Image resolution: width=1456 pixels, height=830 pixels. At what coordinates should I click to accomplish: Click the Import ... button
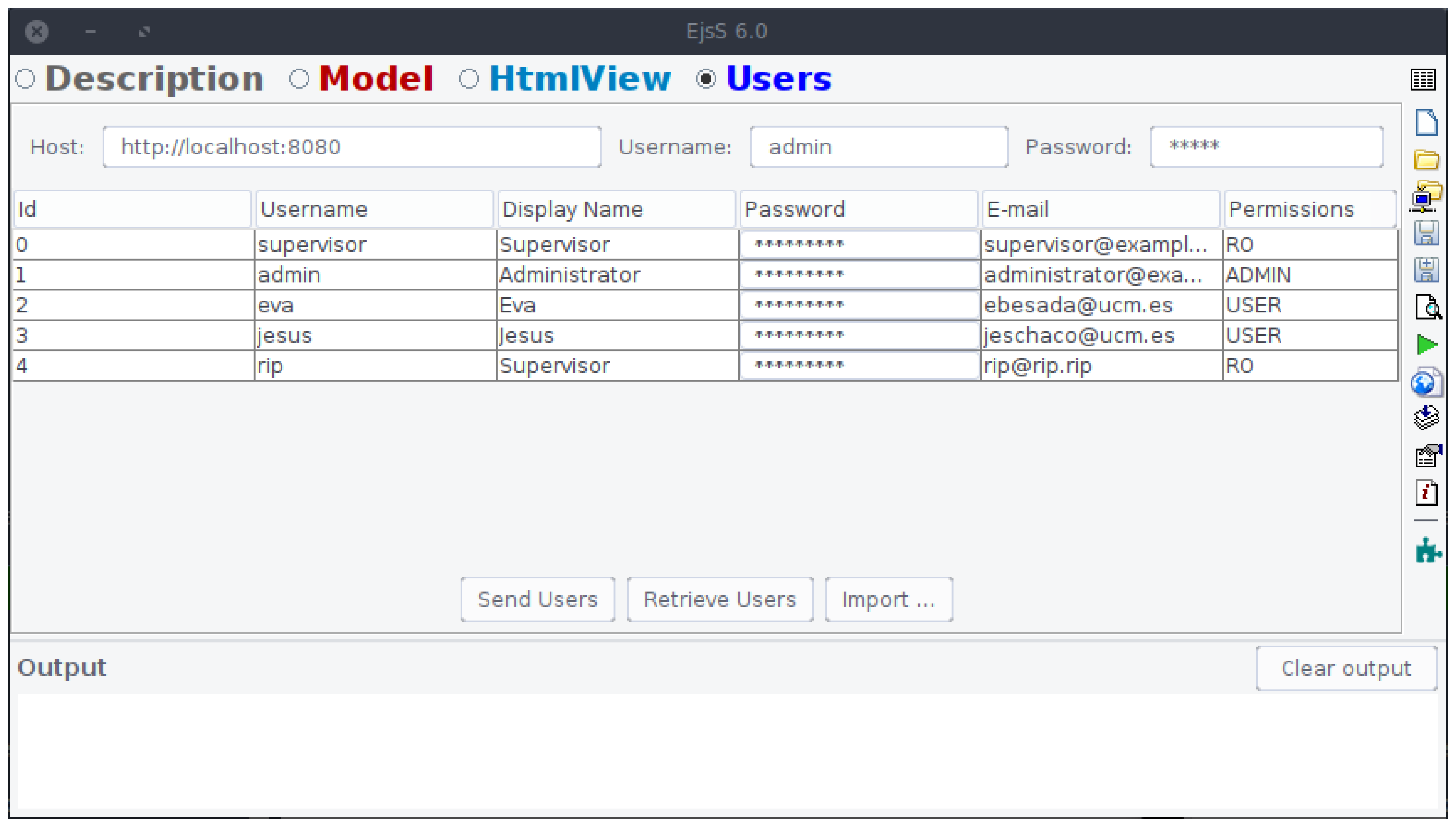click(888, 599)
